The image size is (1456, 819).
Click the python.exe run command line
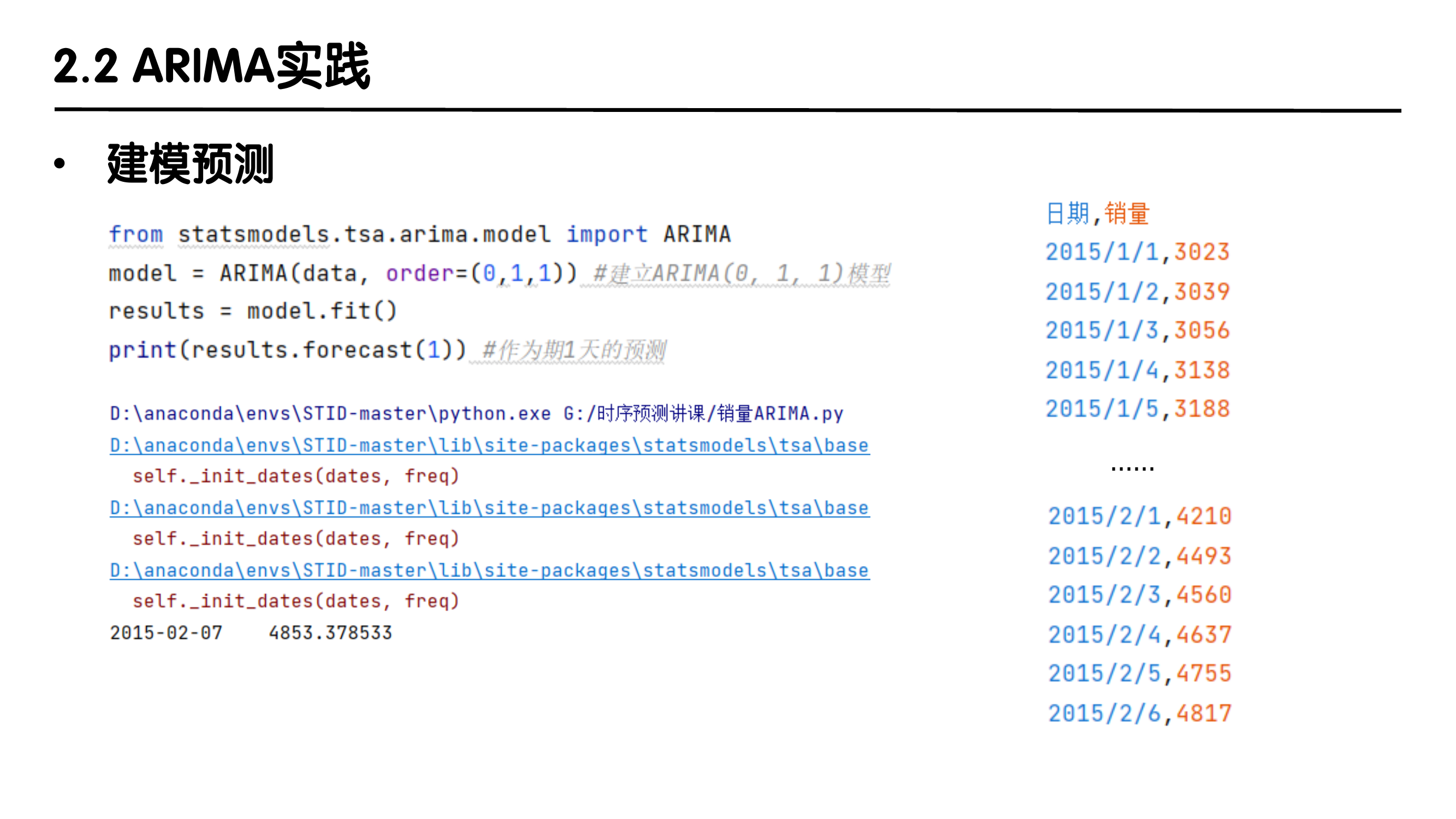pyautogui.click(x=476, y=413)
